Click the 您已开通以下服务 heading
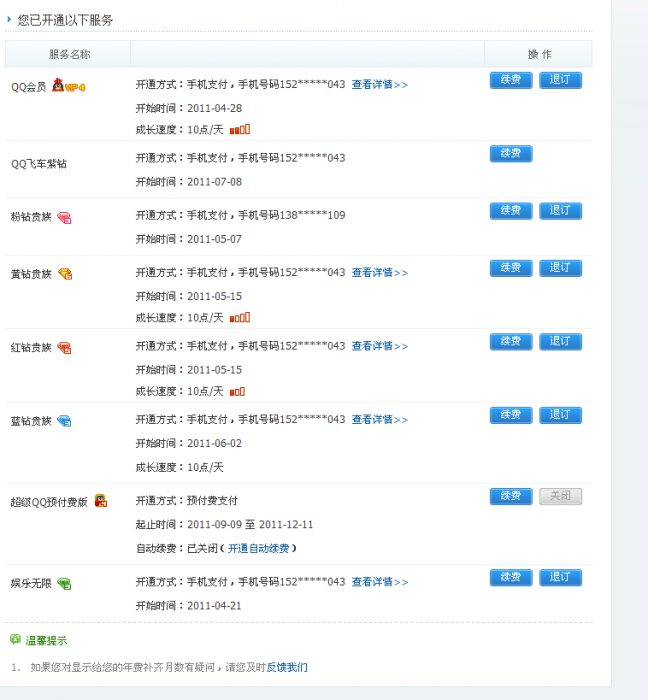648x700 pixels. pos(65,20)
